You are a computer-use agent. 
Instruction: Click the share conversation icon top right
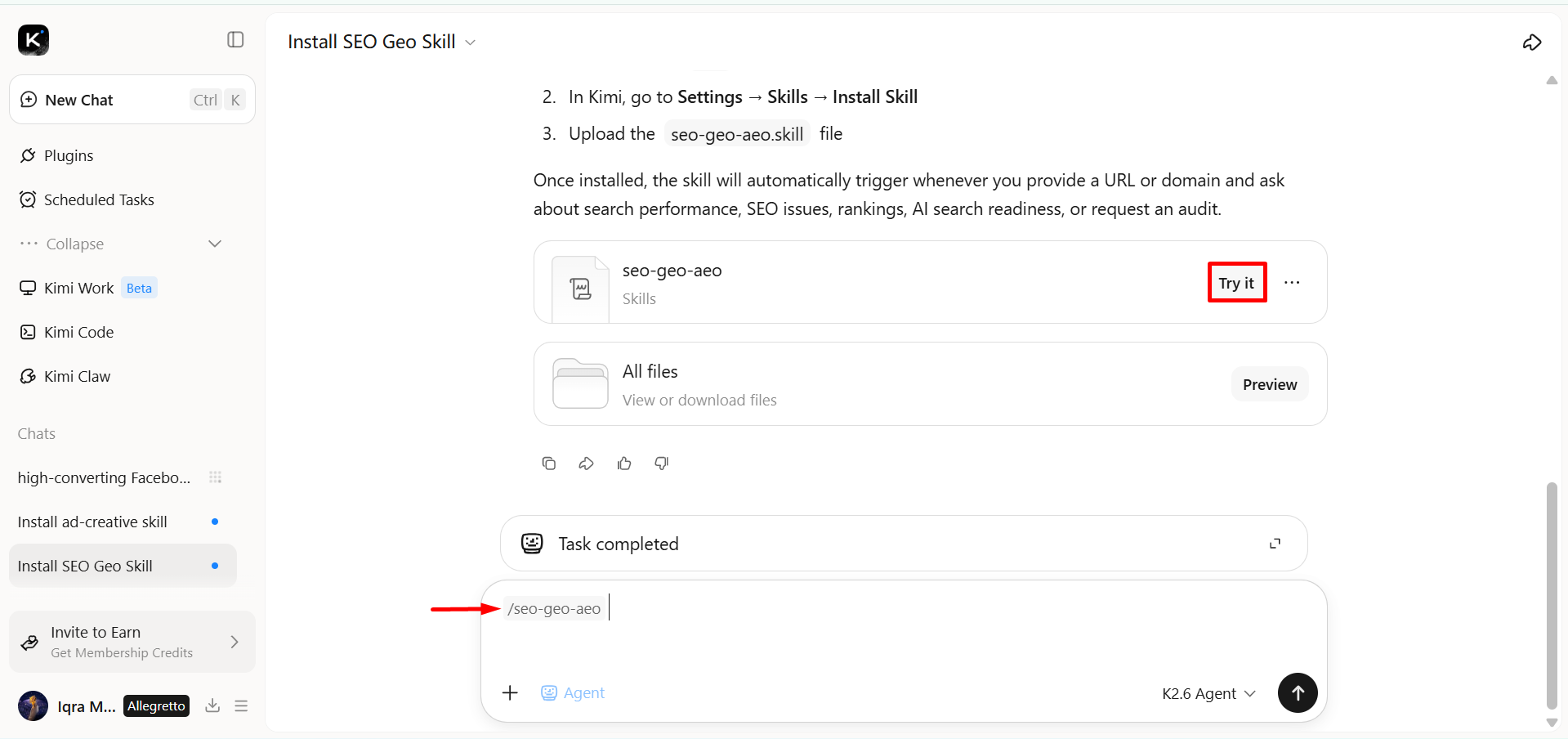1532,43
